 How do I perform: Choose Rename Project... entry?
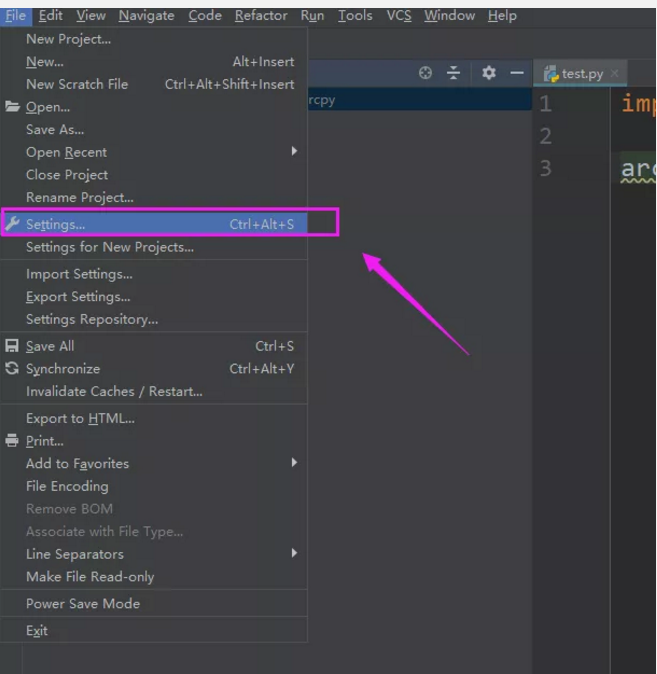click(x=154, y=197)
